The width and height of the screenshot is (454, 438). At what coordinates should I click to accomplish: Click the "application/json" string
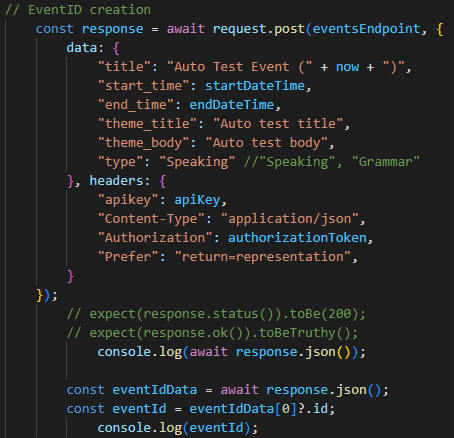[290, 219]
